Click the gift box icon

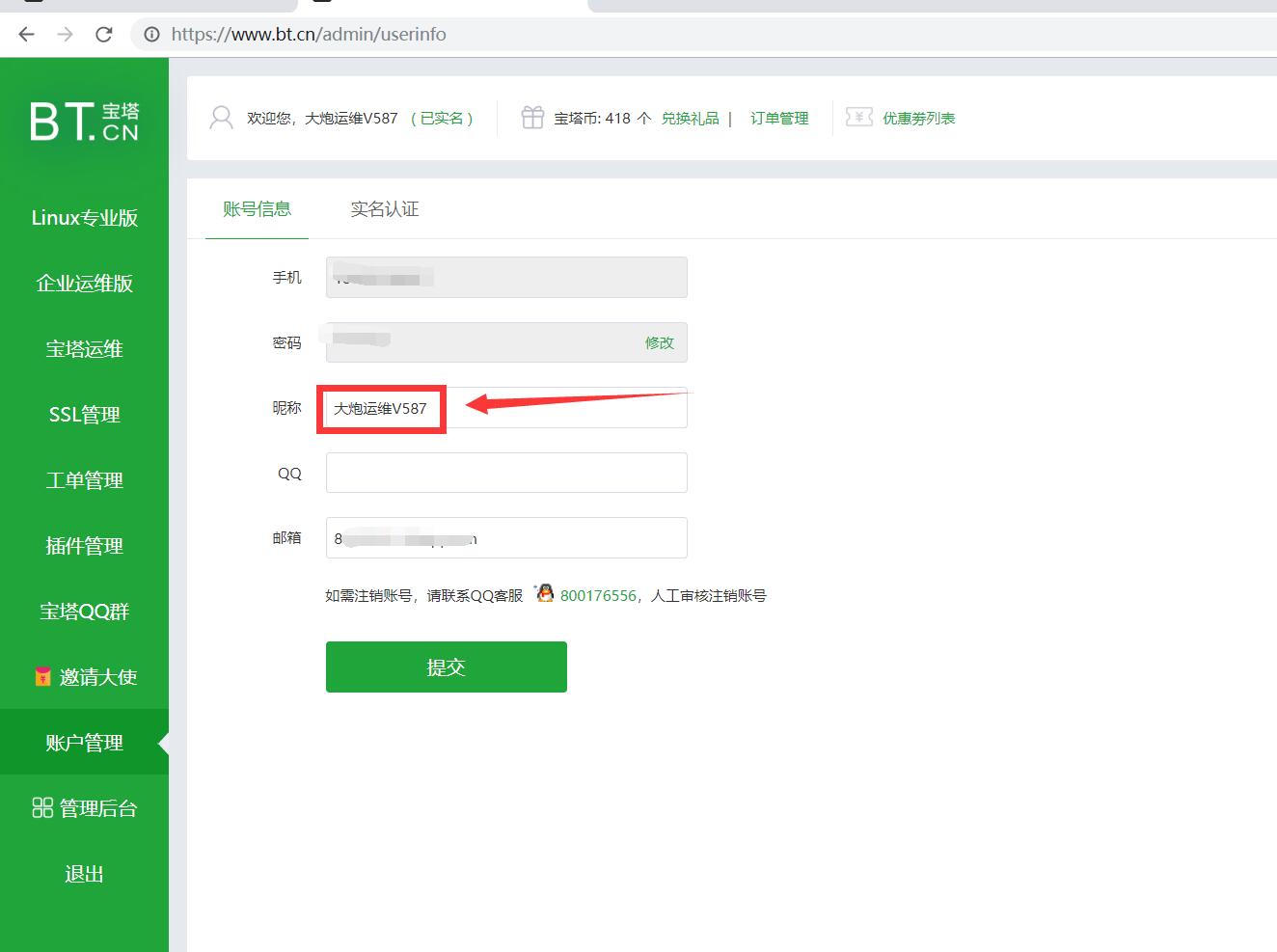click(532, 118)
